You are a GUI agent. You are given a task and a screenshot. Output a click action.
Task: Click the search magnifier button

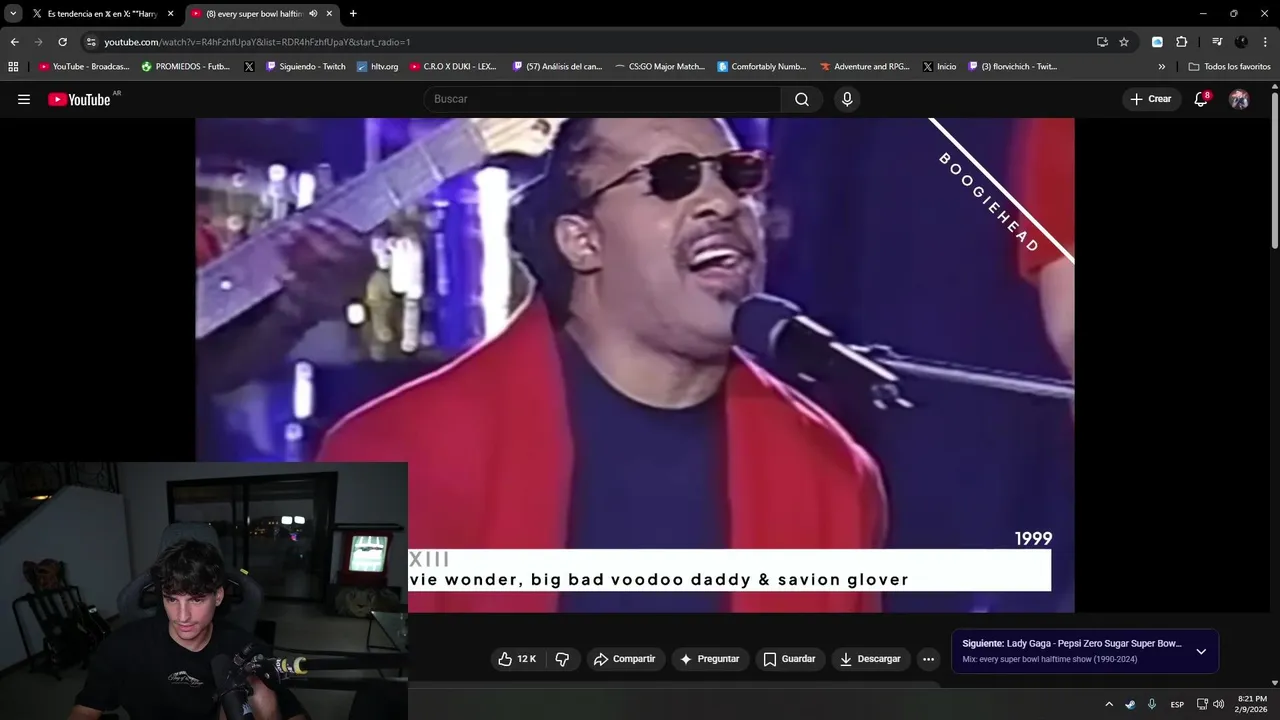point(802,99)
